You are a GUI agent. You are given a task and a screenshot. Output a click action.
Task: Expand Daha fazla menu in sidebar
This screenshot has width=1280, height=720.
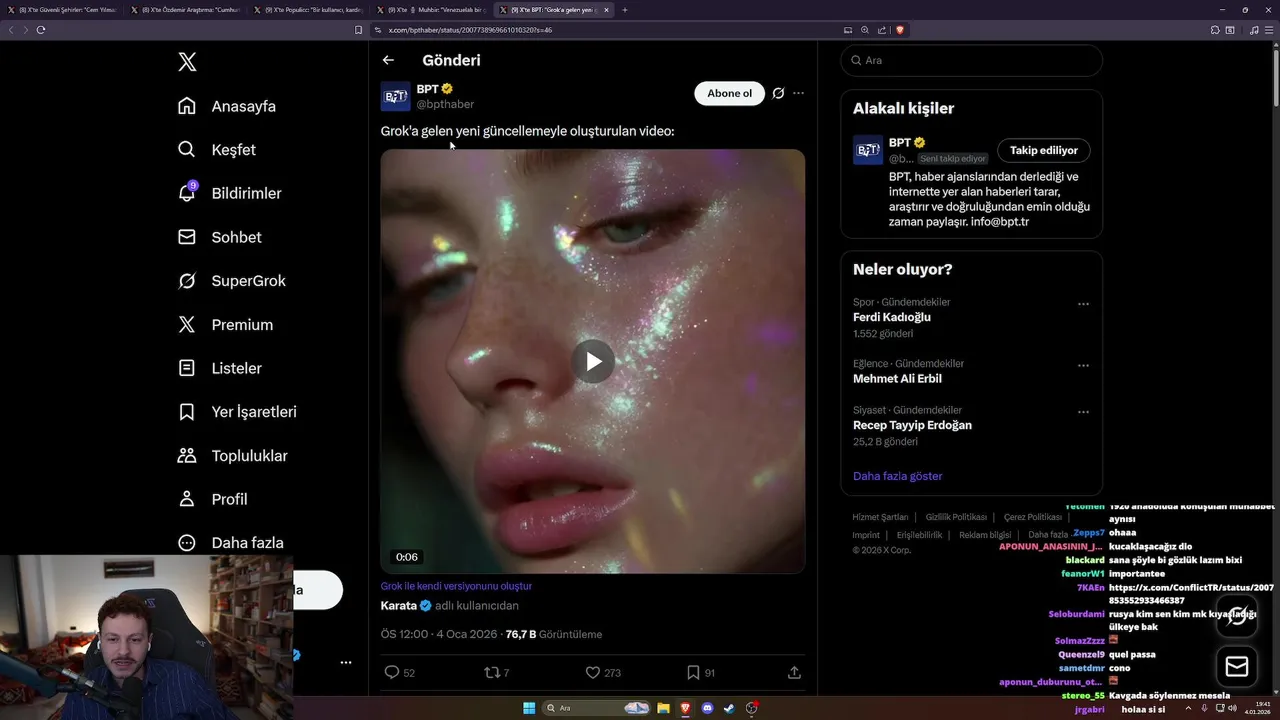pos(231,543)
